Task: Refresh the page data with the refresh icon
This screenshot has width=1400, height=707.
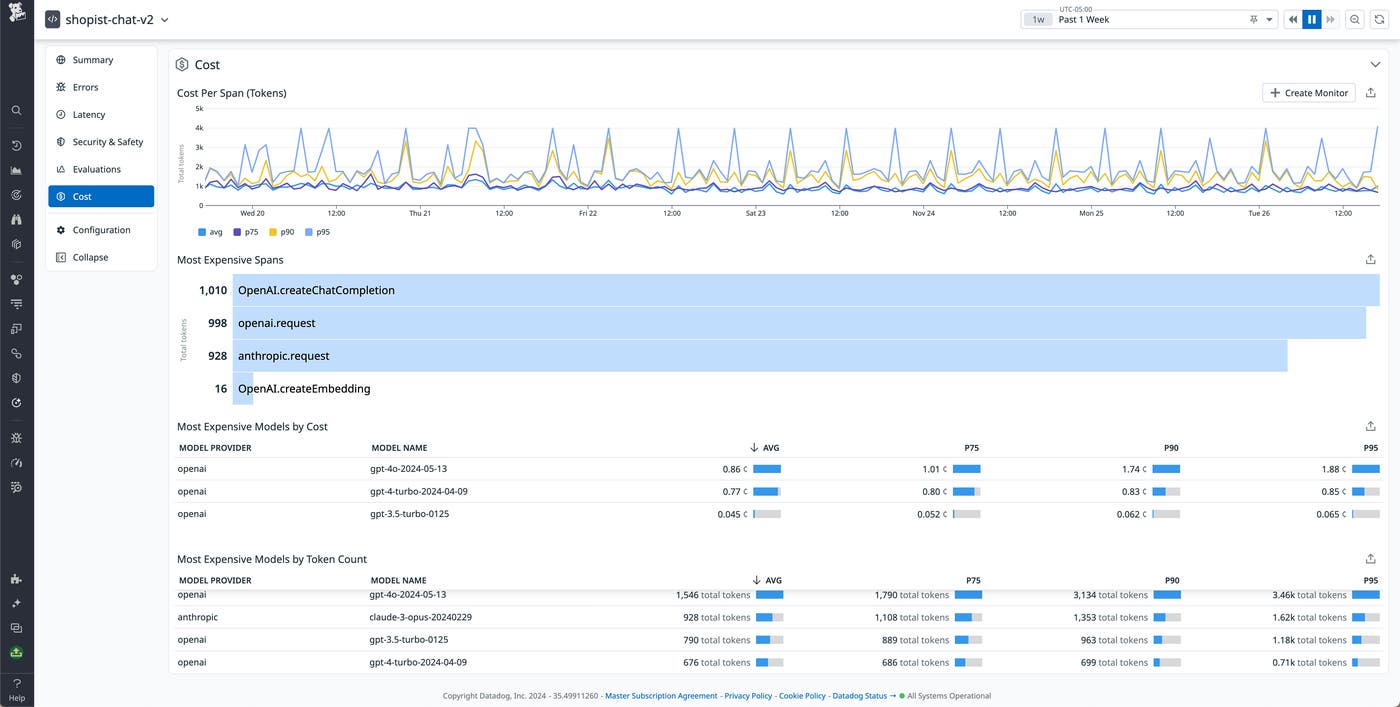Action: pyautogui.click(x=1379, y=18)
